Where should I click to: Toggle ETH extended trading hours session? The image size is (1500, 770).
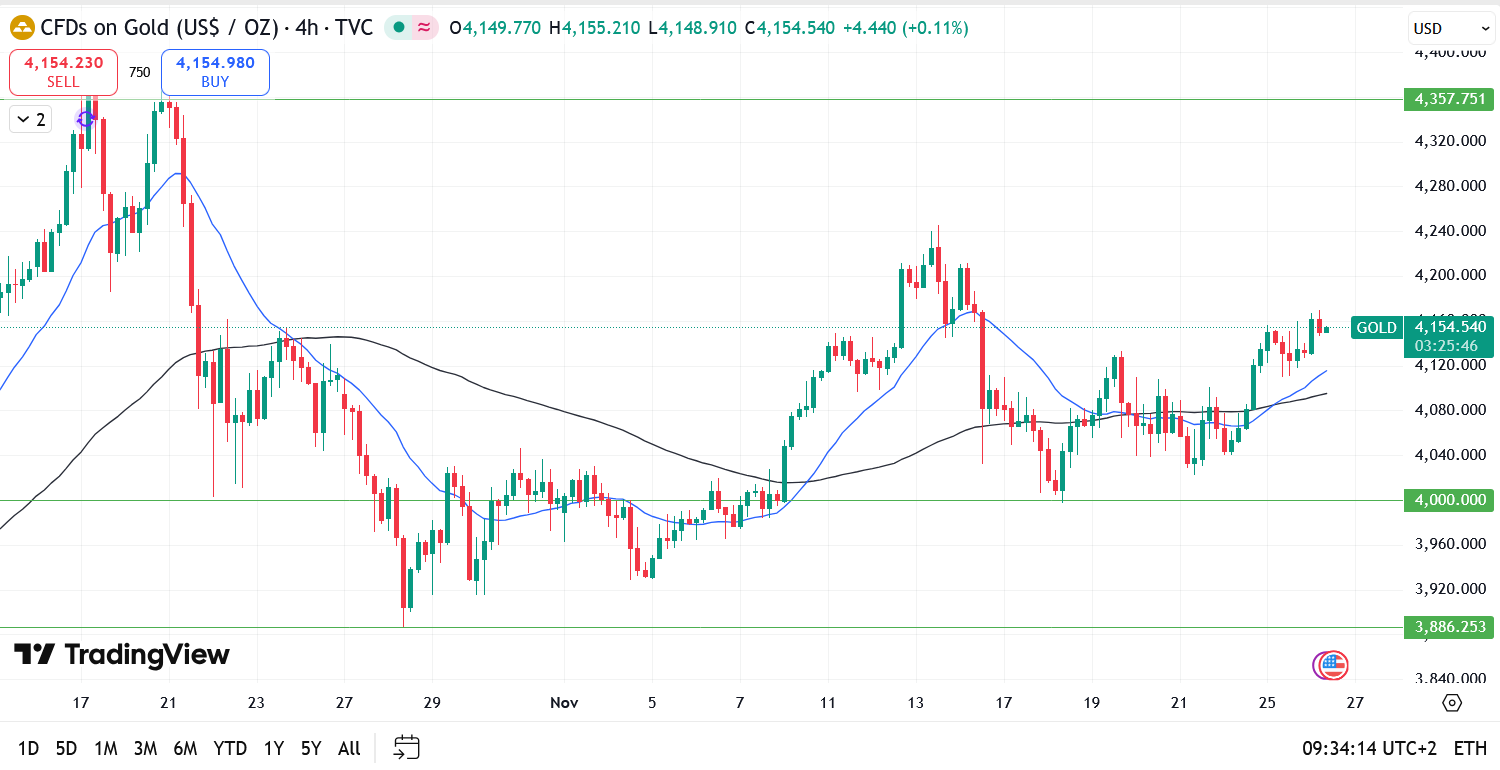[1469, 748]
